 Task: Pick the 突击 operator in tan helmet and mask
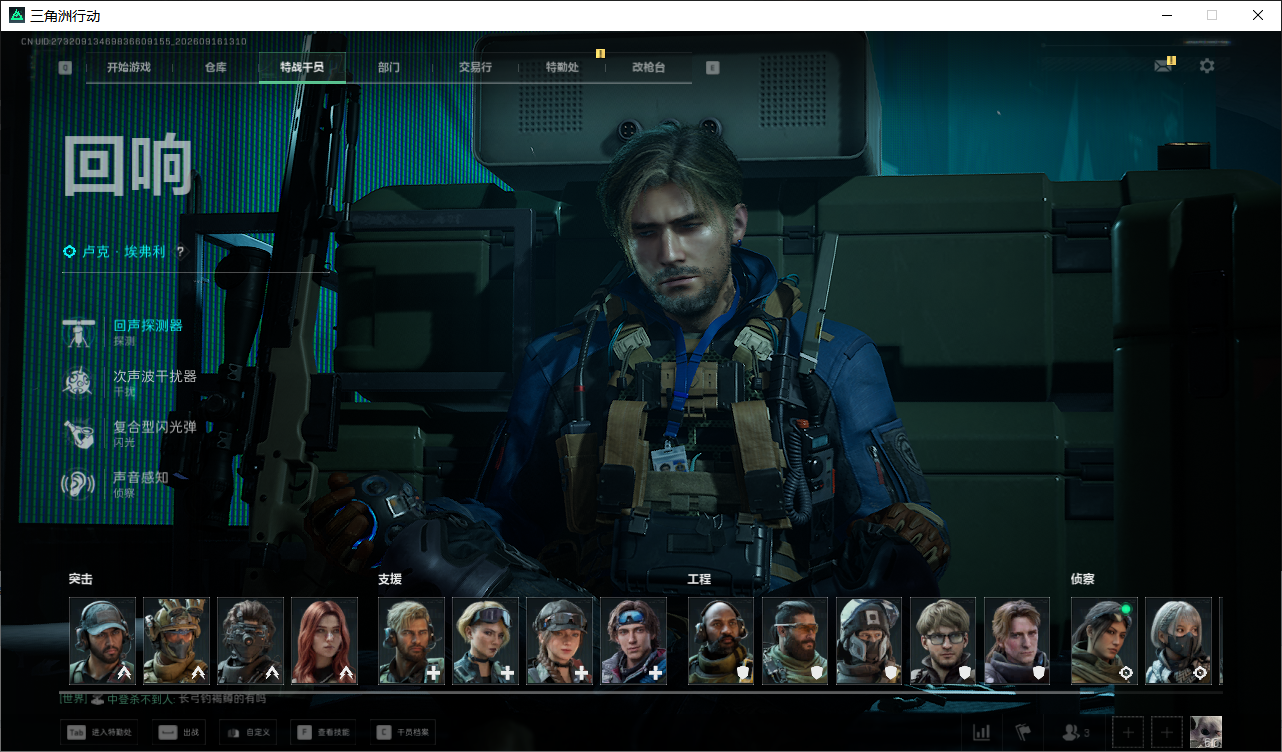(176, 641)
